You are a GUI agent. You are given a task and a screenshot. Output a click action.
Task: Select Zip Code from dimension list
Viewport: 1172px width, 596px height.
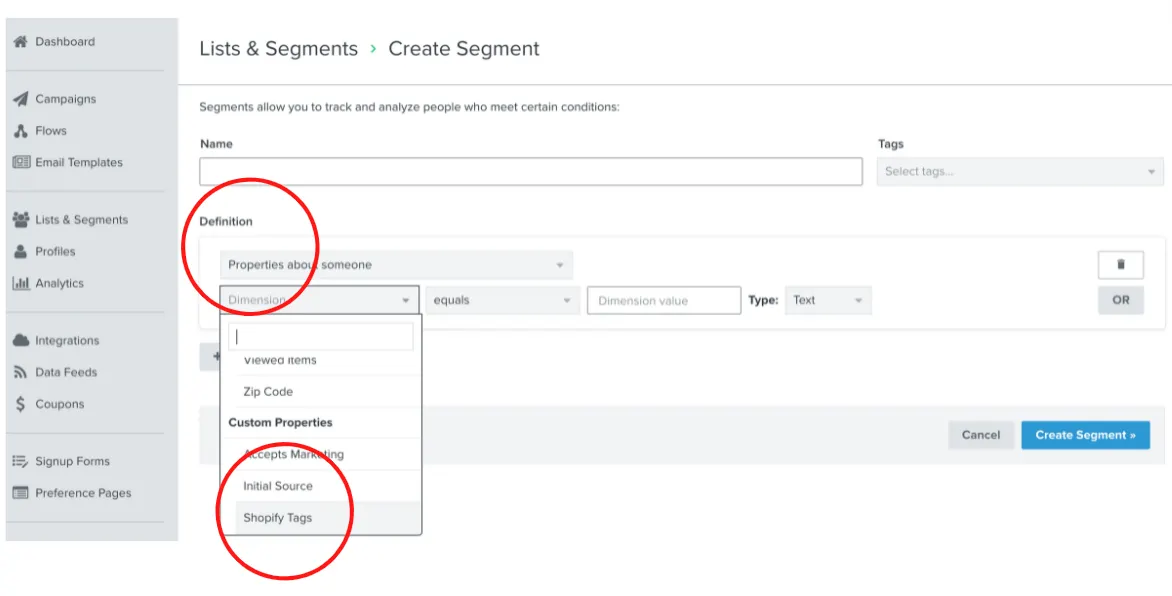tap(268, 392)
